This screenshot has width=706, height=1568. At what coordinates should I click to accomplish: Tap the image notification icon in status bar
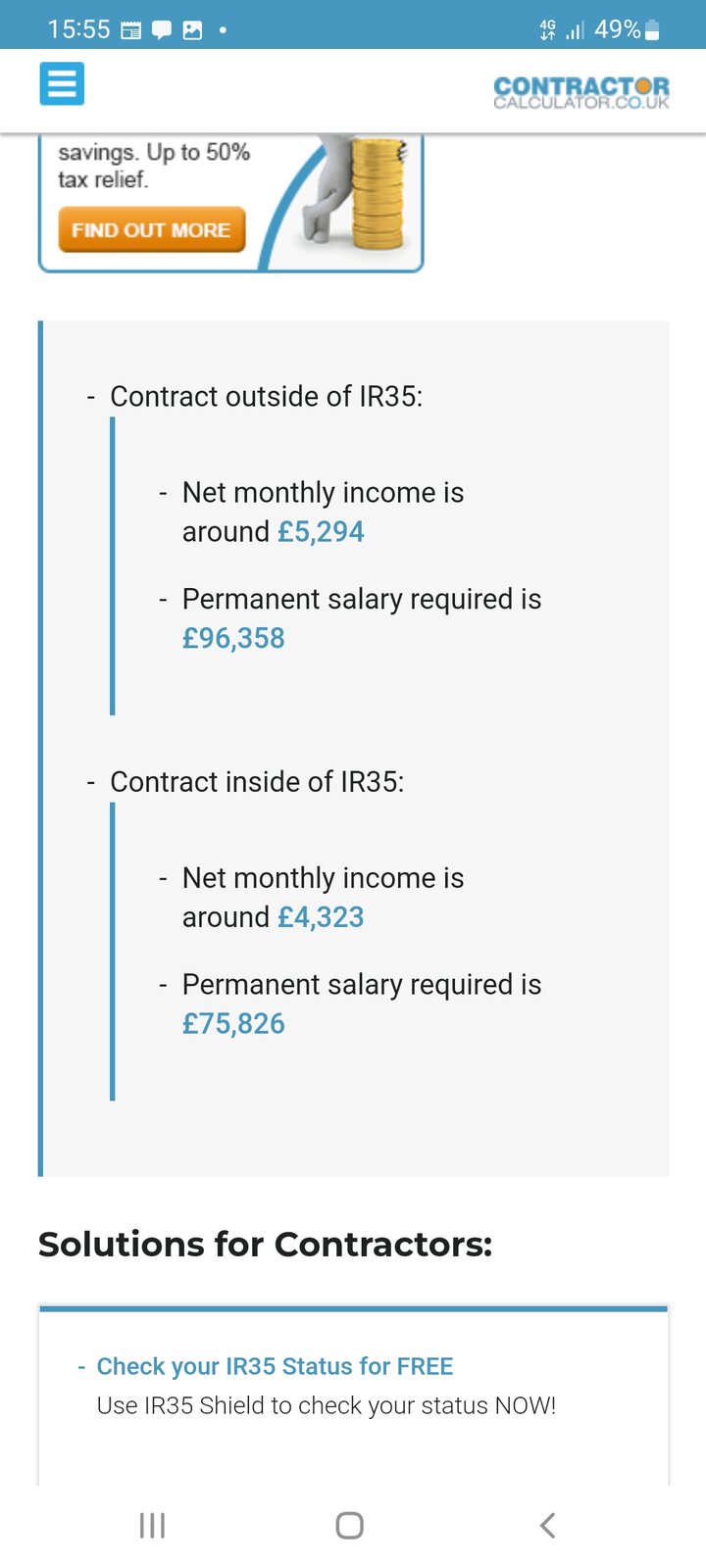click(x=192, y=30)
